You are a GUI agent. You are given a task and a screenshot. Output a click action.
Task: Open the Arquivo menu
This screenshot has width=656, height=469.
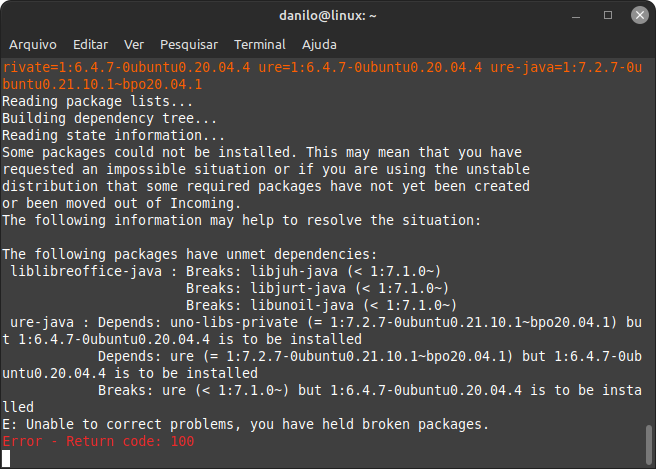[33, 44]
